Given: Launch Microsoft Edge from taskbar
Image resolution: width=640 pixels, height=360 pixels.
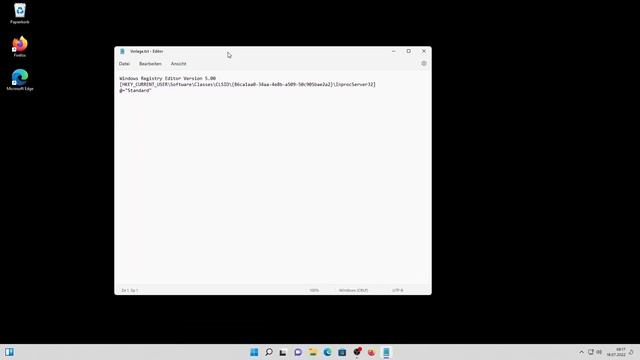Looking at the screenshot, I should (327, 352).
